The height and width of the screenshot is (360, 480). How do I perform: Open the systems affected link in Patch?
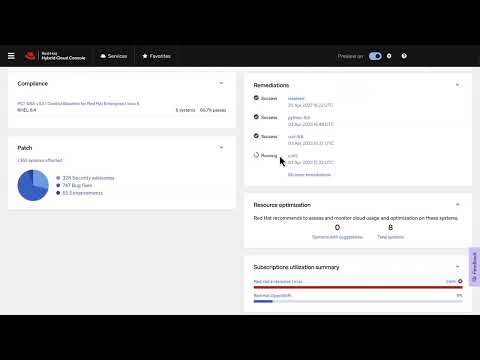[x=40, y=160]
